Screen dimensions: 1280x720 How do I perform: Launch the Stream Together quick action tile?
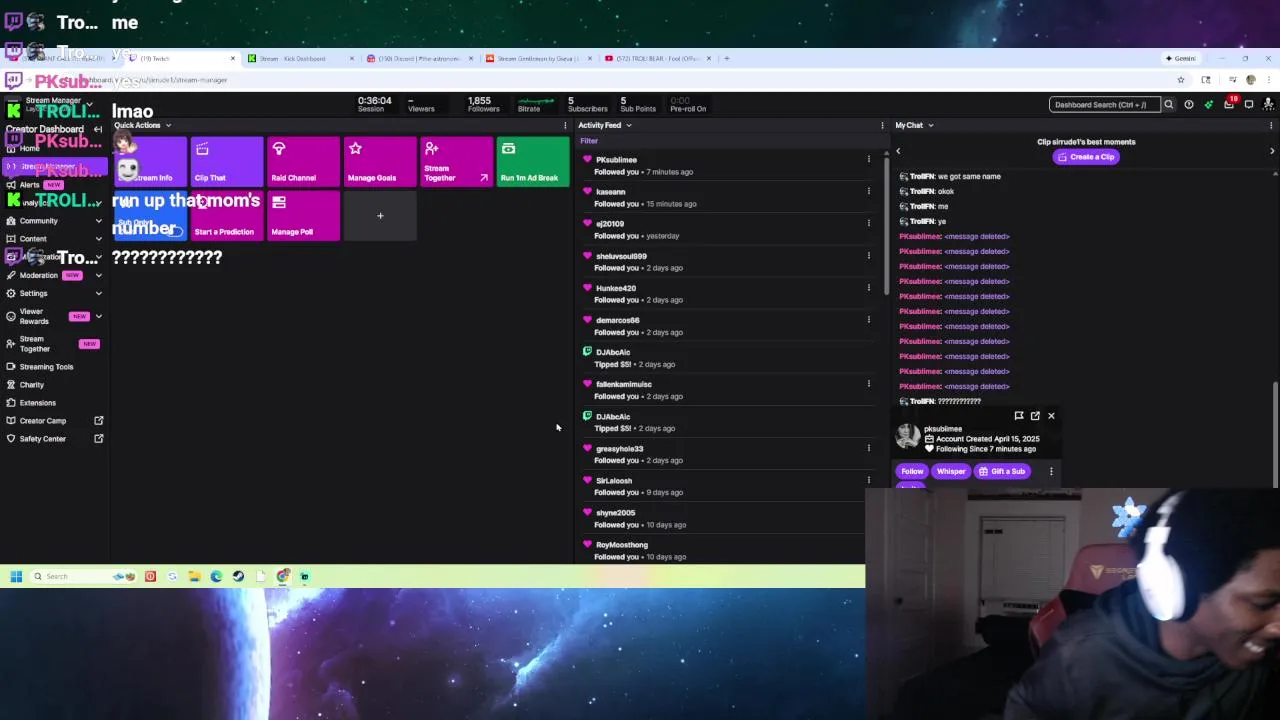(456, 161)
